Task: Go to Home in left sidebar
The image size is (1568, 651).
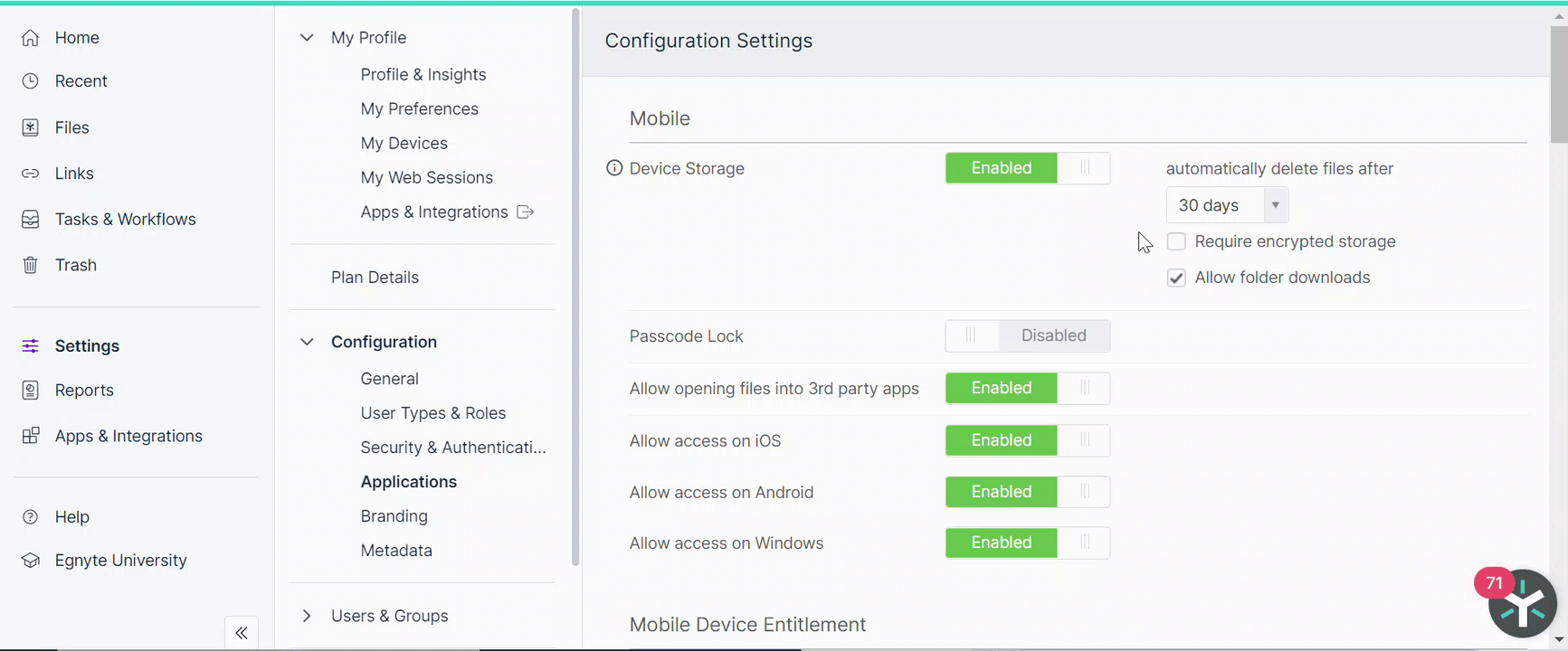Action: point(77,38)
